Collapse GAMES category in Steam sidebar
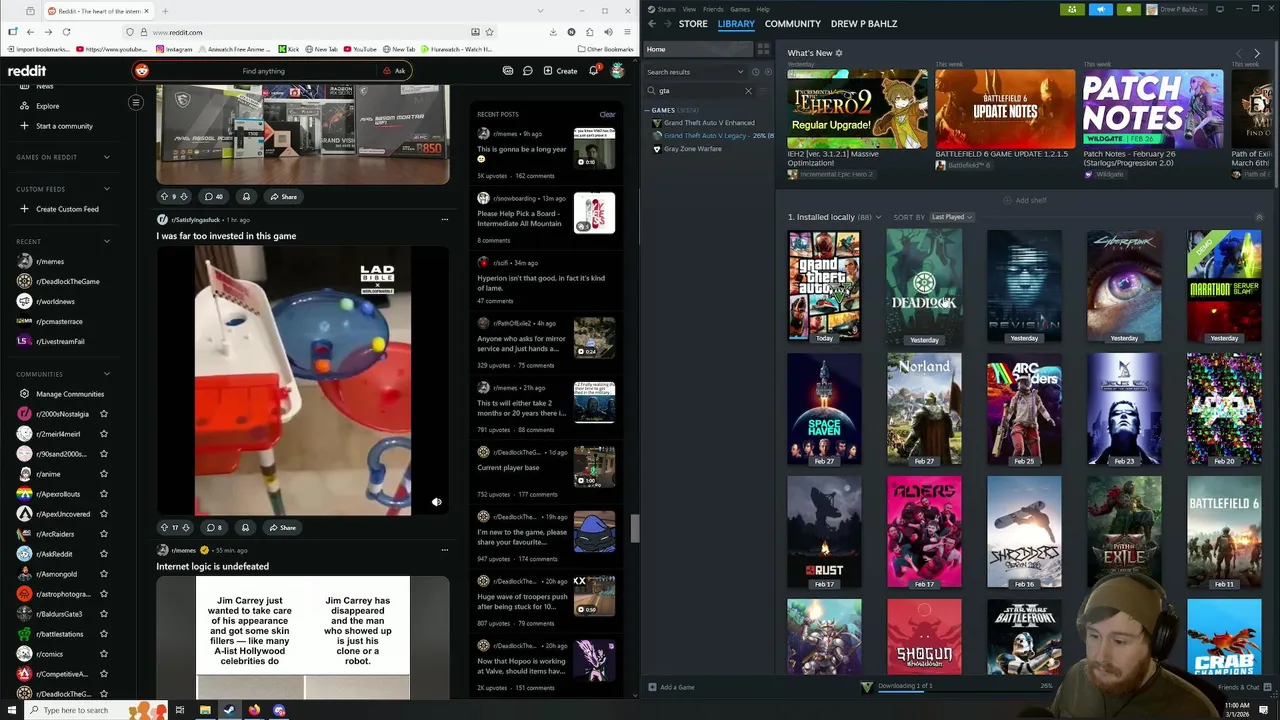The height and width of the screenshot is (720, 1280). 647,110
